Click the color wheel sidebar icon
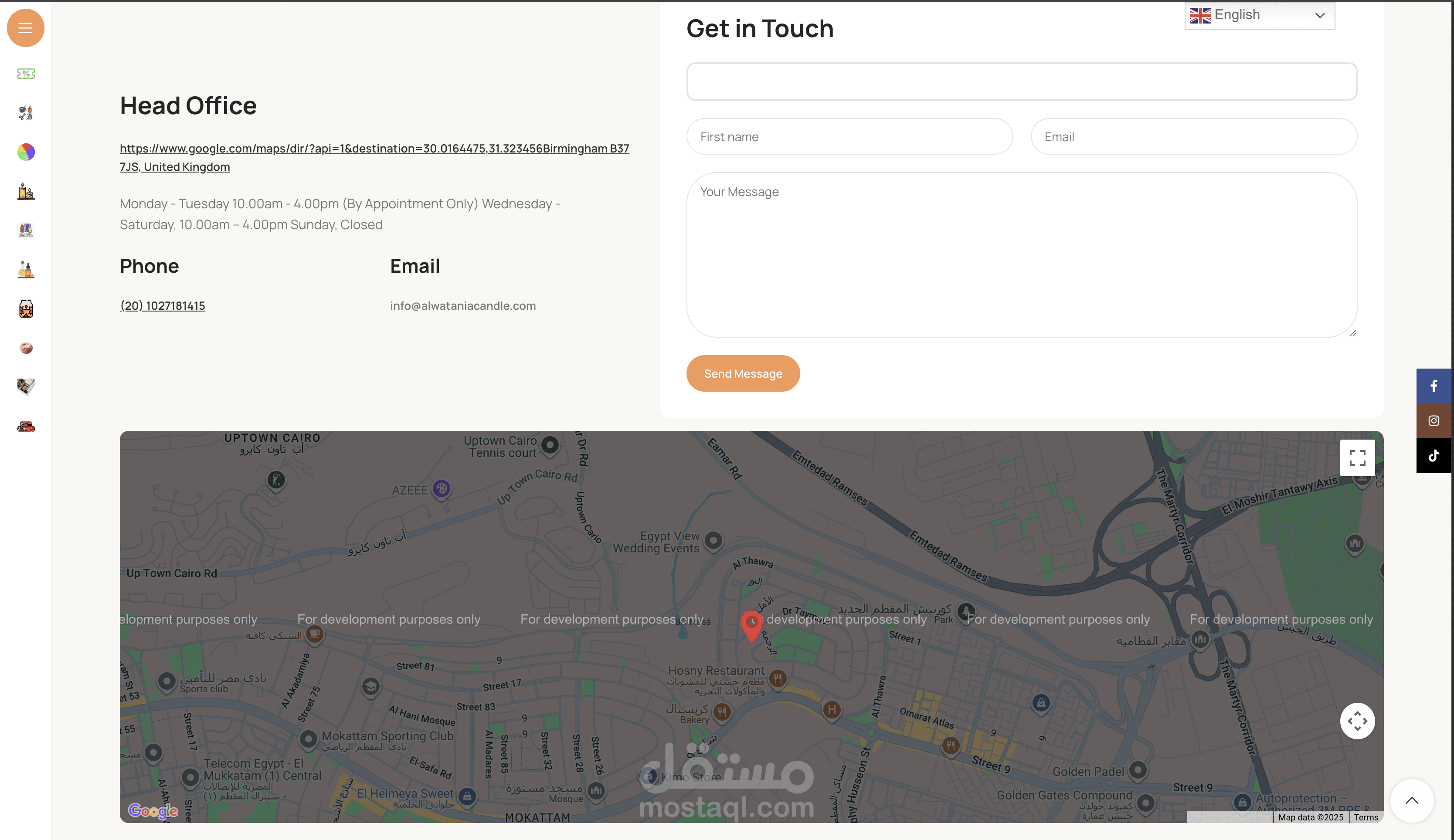 (x=25, y=152)
